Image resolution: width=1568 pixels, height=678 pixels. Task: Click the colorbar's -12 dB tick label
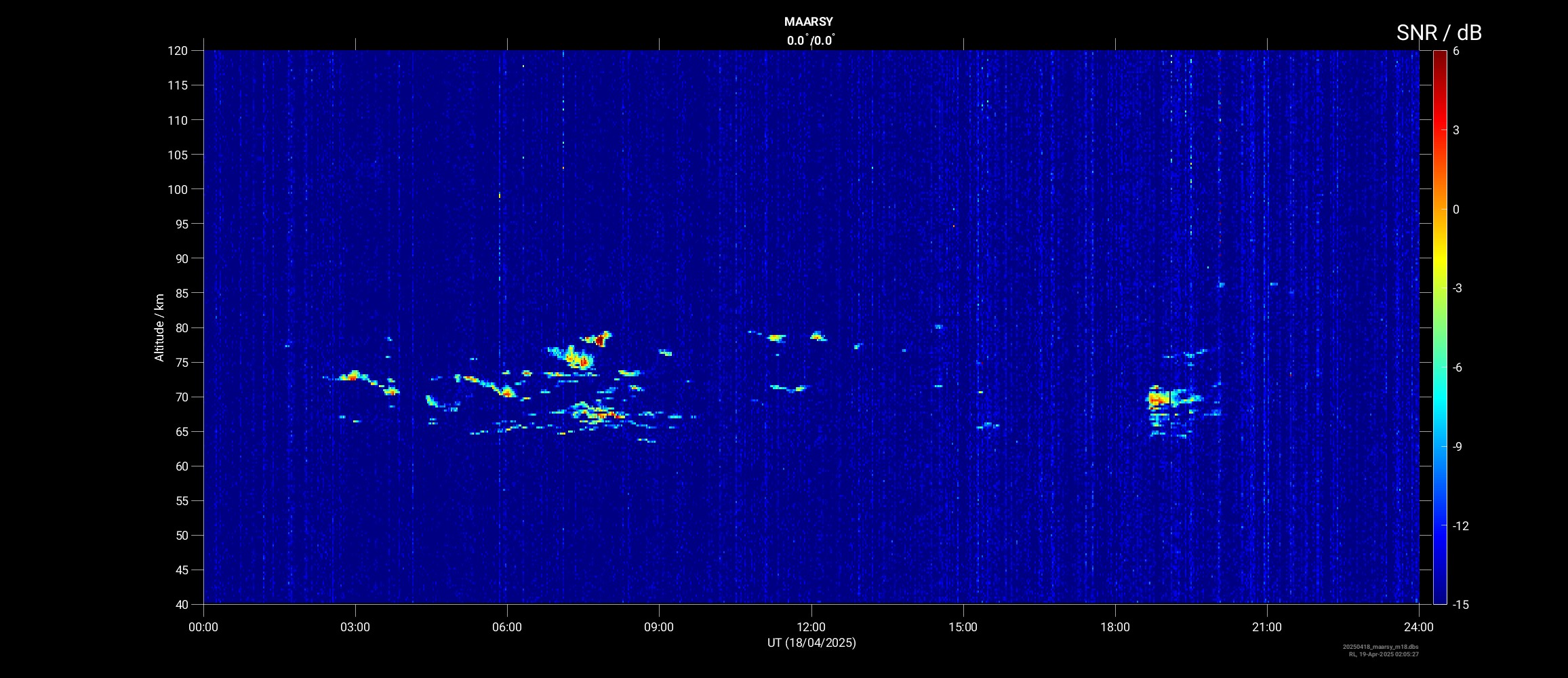click(x=1460, y=525)
